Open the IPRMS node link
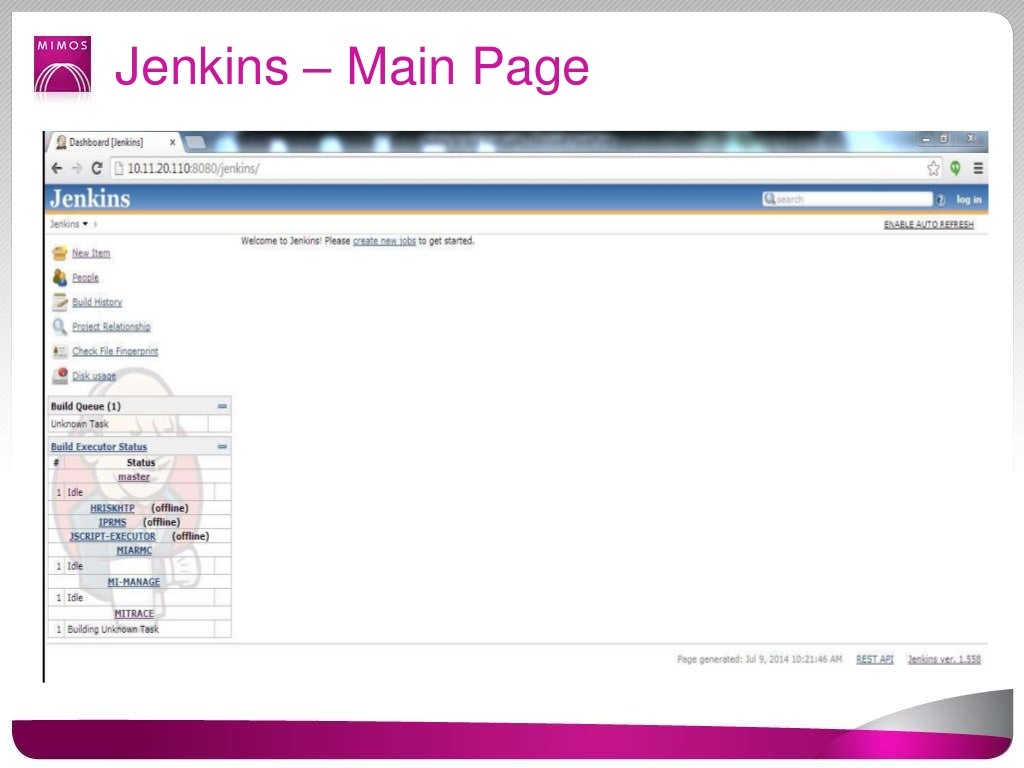 pos(112,522)
